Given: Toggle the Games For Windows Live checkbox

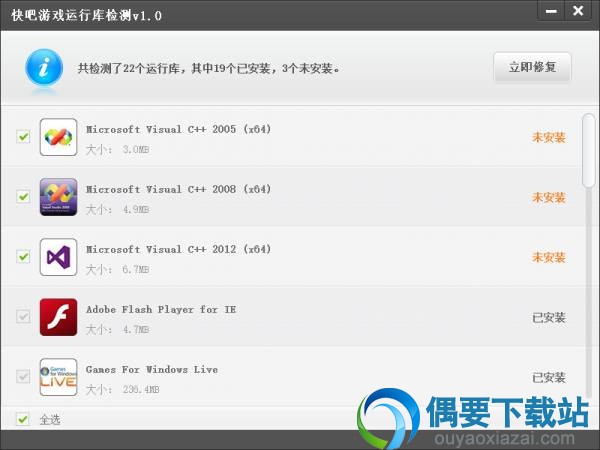Looking at the screenshot, I should tap(23, 377).
